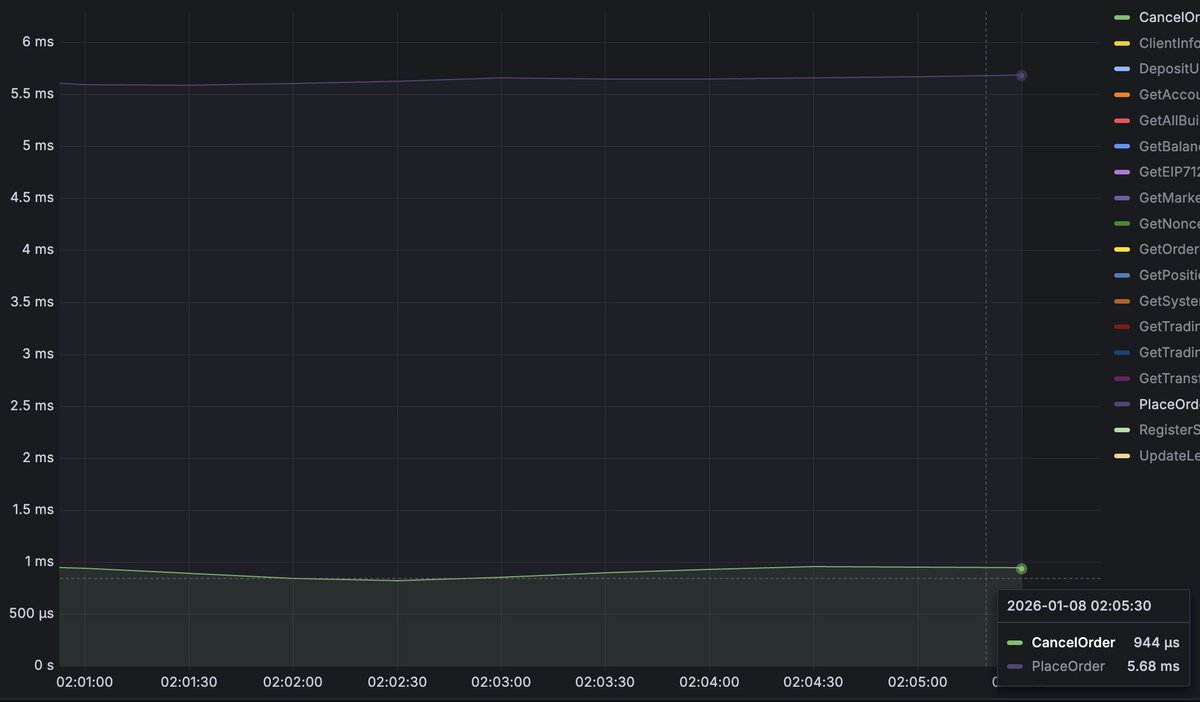Screen dimensions: 1200x702
Task: Select the RegisterS legend label
Action: pyautogui.click(x=1169, y=430)
